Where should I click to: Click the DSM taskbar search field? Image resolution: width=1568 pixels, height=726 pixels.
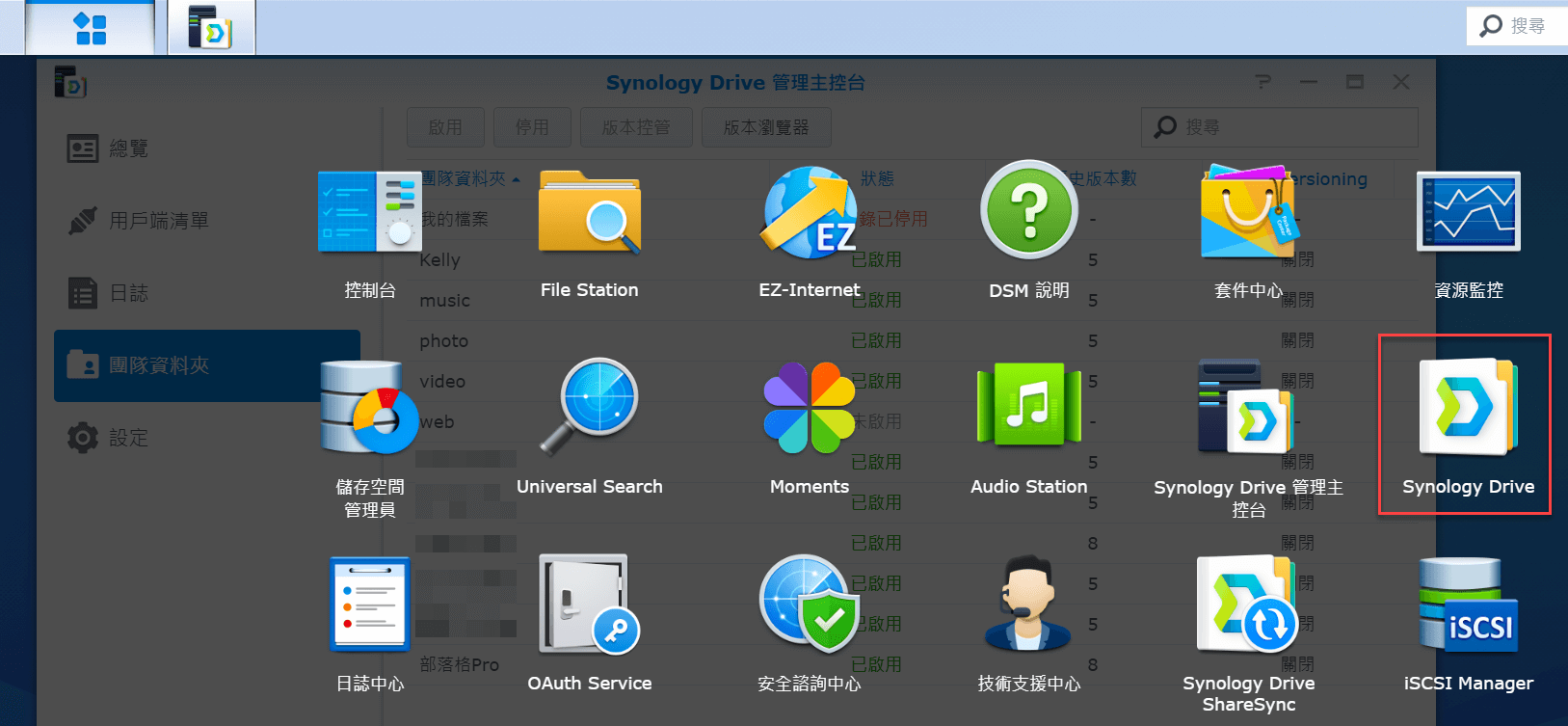click(1517, 26)
